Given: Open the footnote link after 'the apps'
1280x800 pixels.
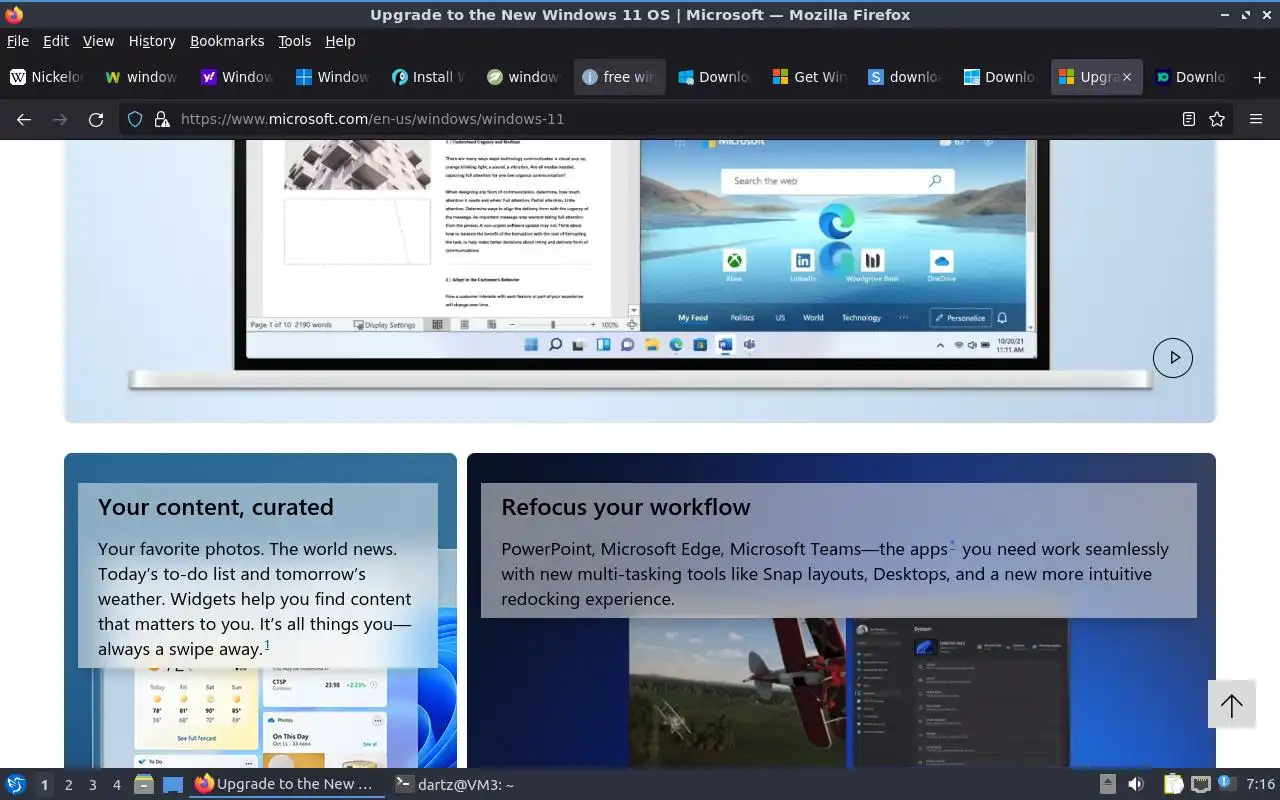Looking at the screenshot, I should 952,544.
